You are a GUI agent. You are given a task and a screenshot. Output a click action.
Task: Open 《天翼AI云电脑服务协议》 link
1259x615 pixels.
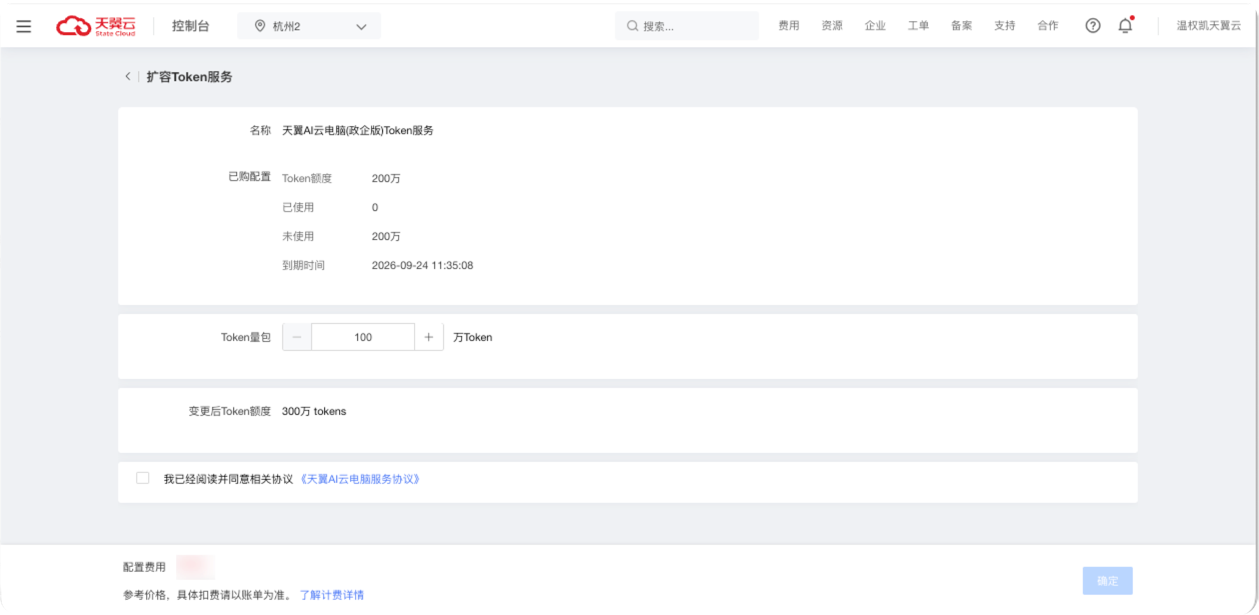360,479
